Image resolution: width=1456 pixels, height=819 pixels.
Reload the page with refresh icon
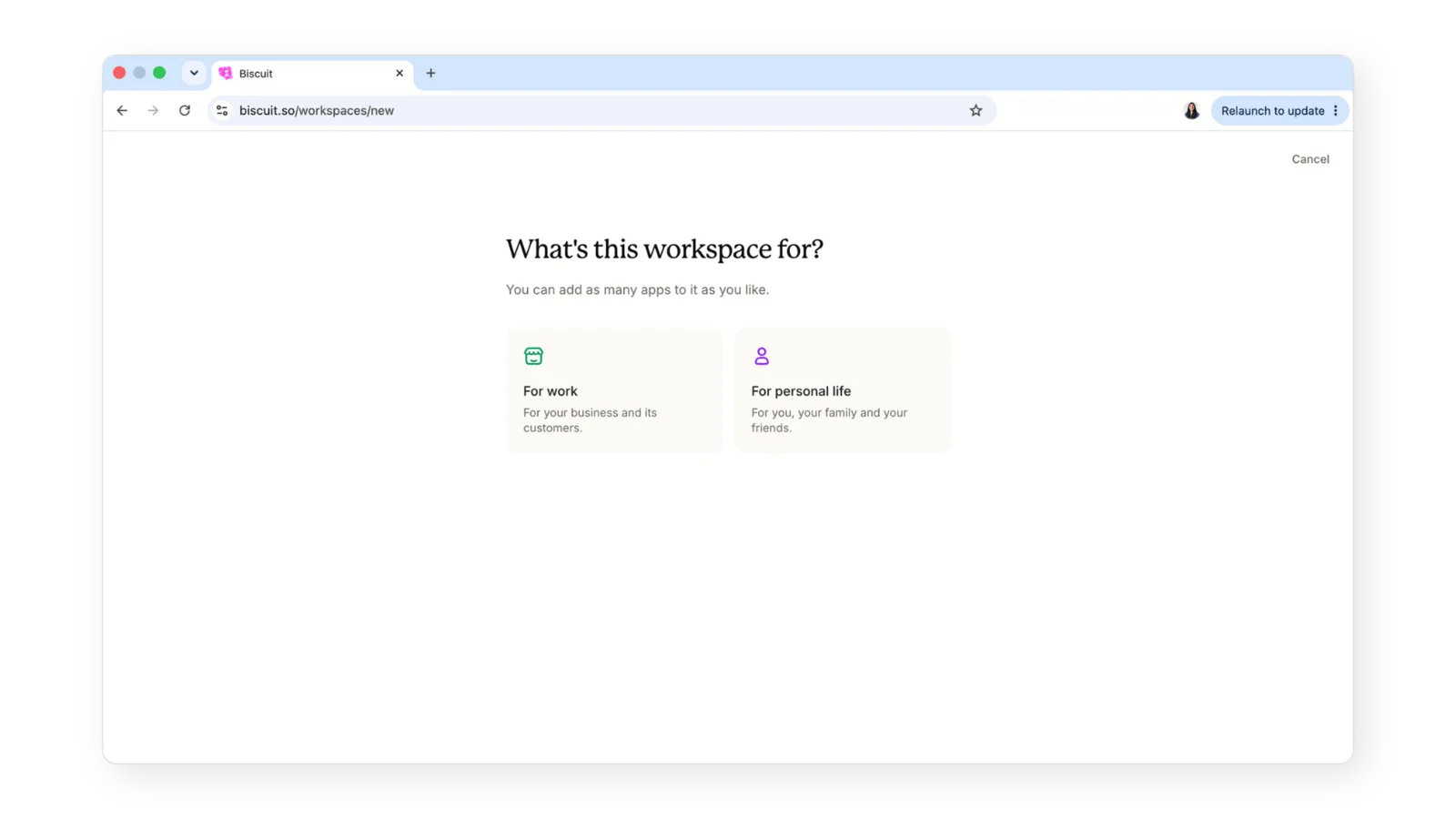point(185,110)
